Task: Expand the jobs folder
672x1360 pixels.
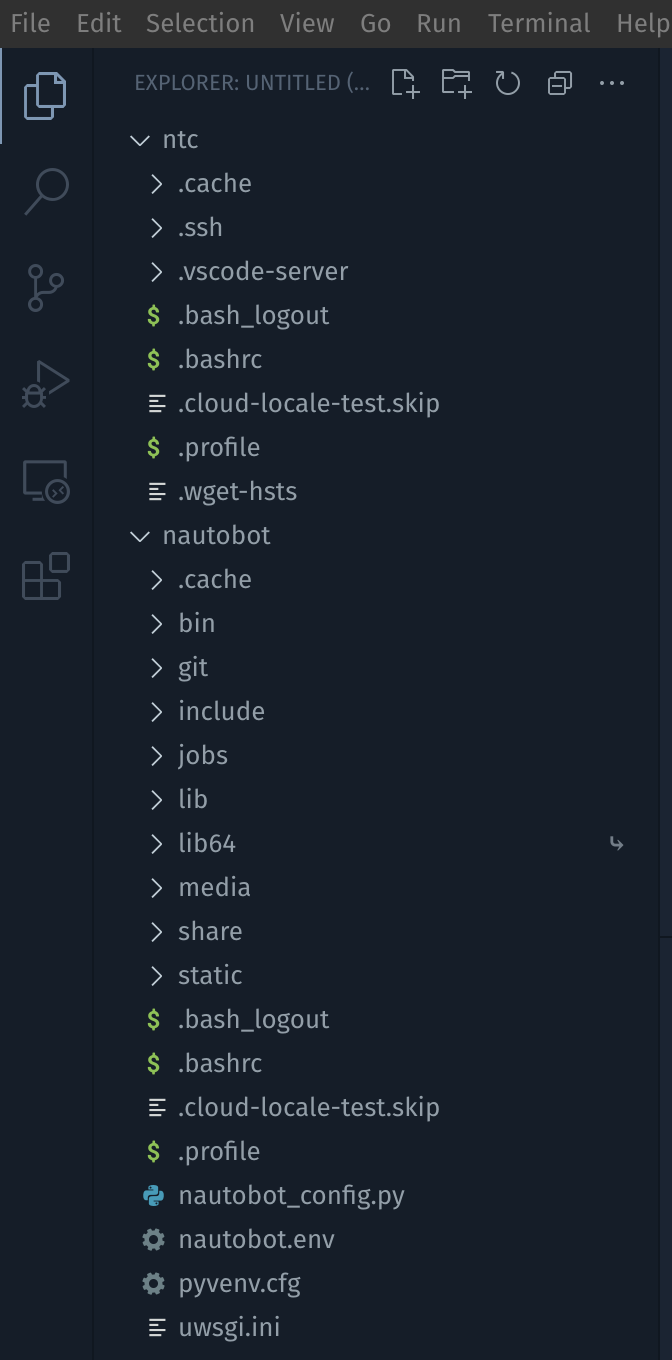Action: click(x=203, y=756)
